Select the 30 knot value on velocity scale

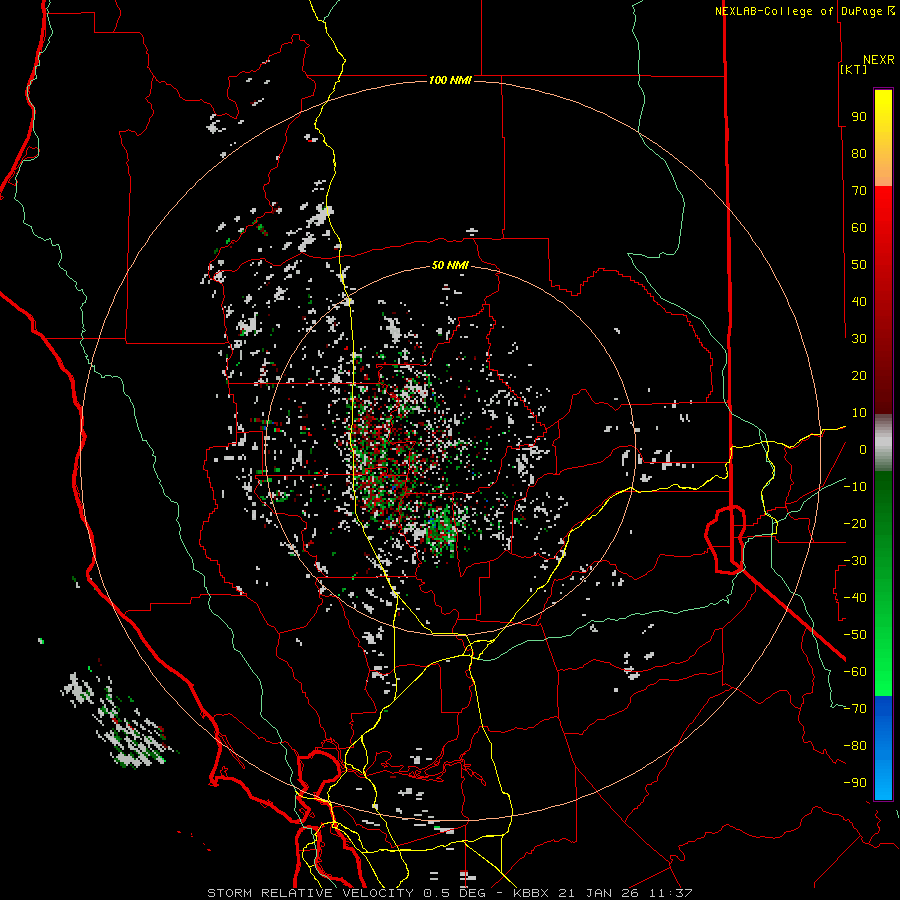(x=859, y=339)
